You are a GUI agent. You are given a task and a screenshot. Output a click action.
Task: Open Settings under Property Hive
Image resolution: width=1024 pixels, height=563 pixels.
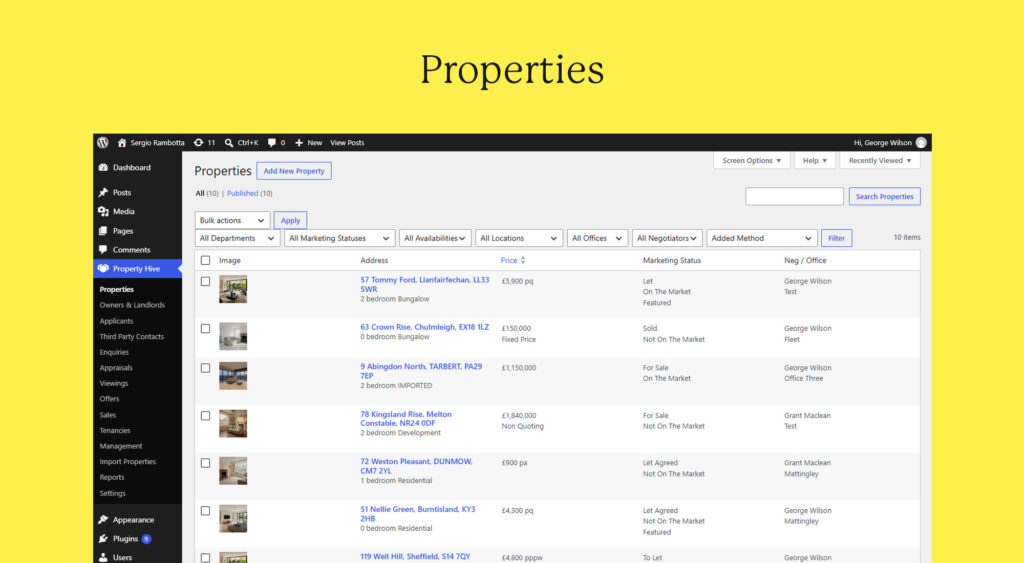tap(112, 493)
